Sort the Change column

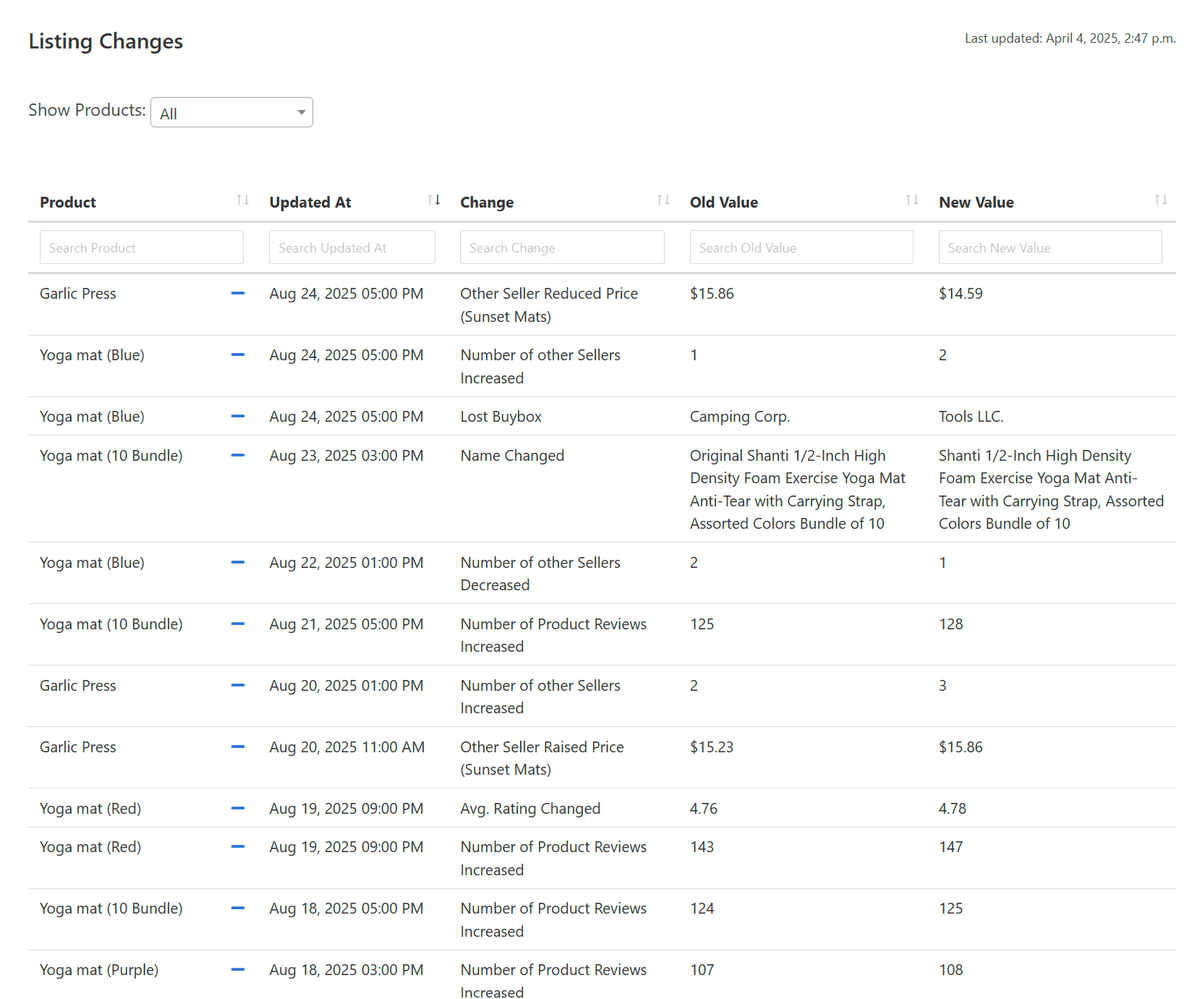664,200
